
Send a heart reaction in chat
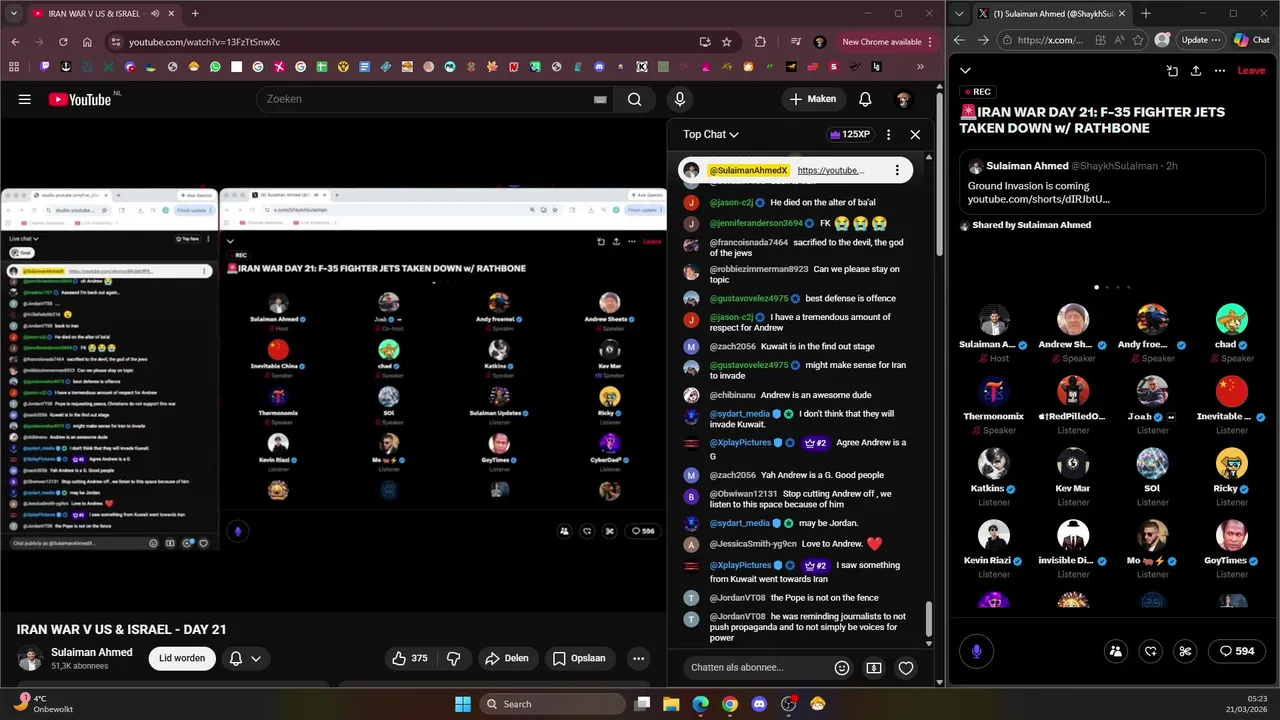906,668
